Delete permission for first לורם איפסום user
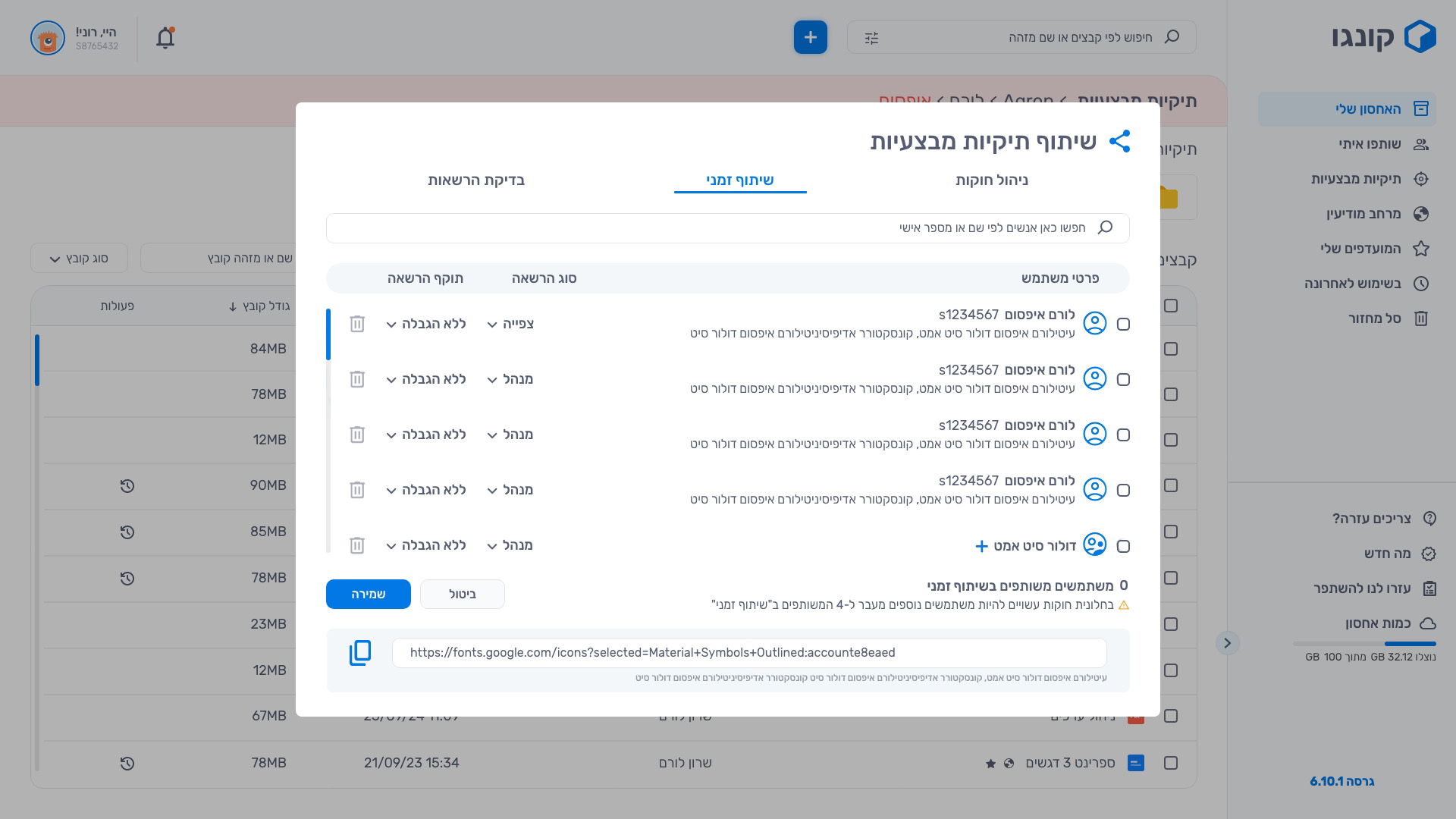 tap(357, 324)
